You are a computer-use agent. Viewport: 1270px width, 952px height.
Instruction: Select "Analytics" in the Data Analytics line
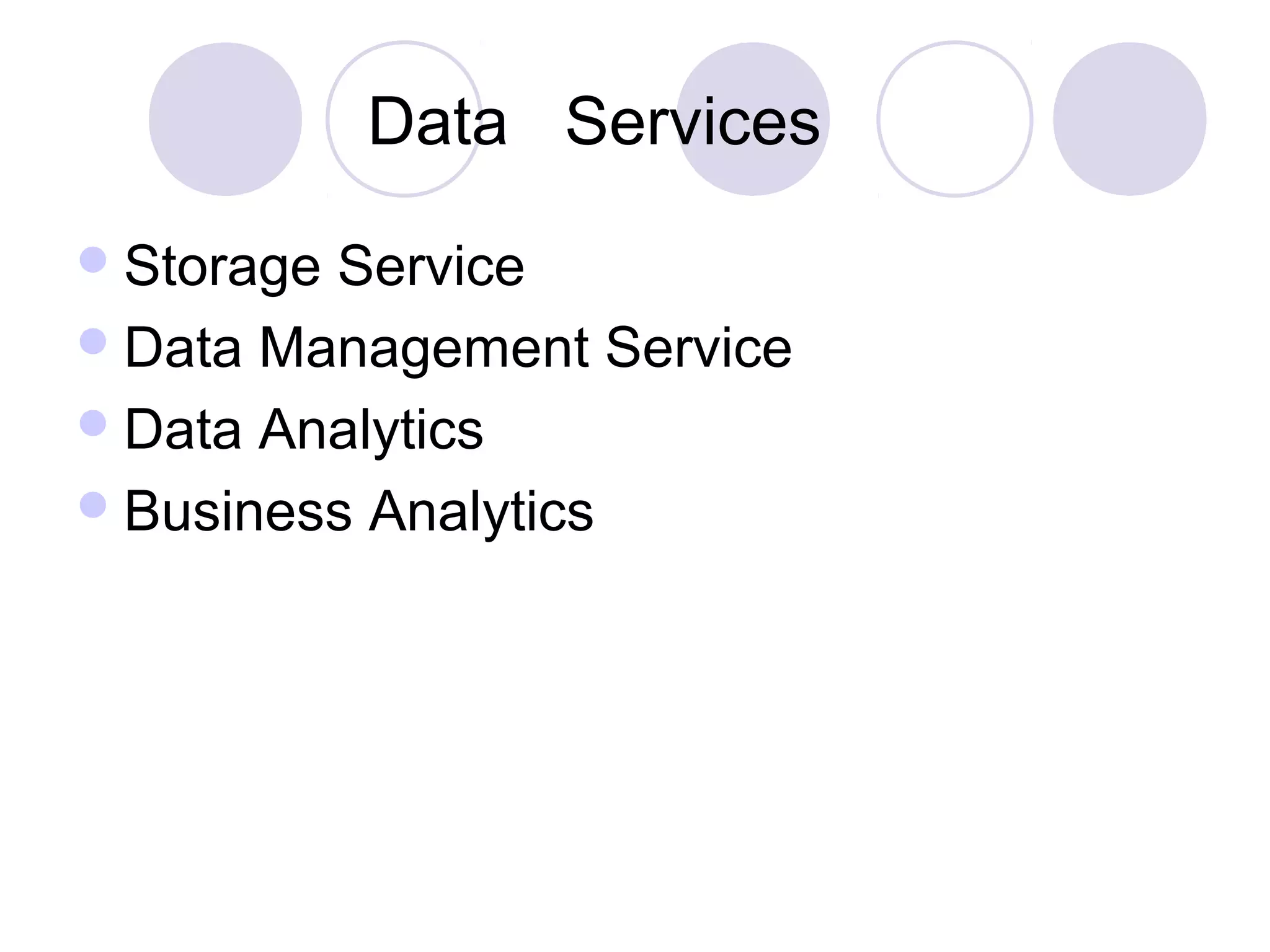tap(371, 430)
